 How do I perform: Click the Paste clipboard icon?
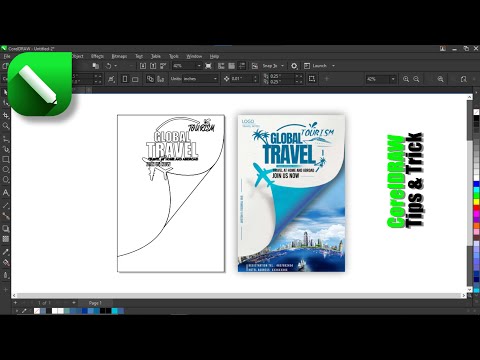click(96, 66)
